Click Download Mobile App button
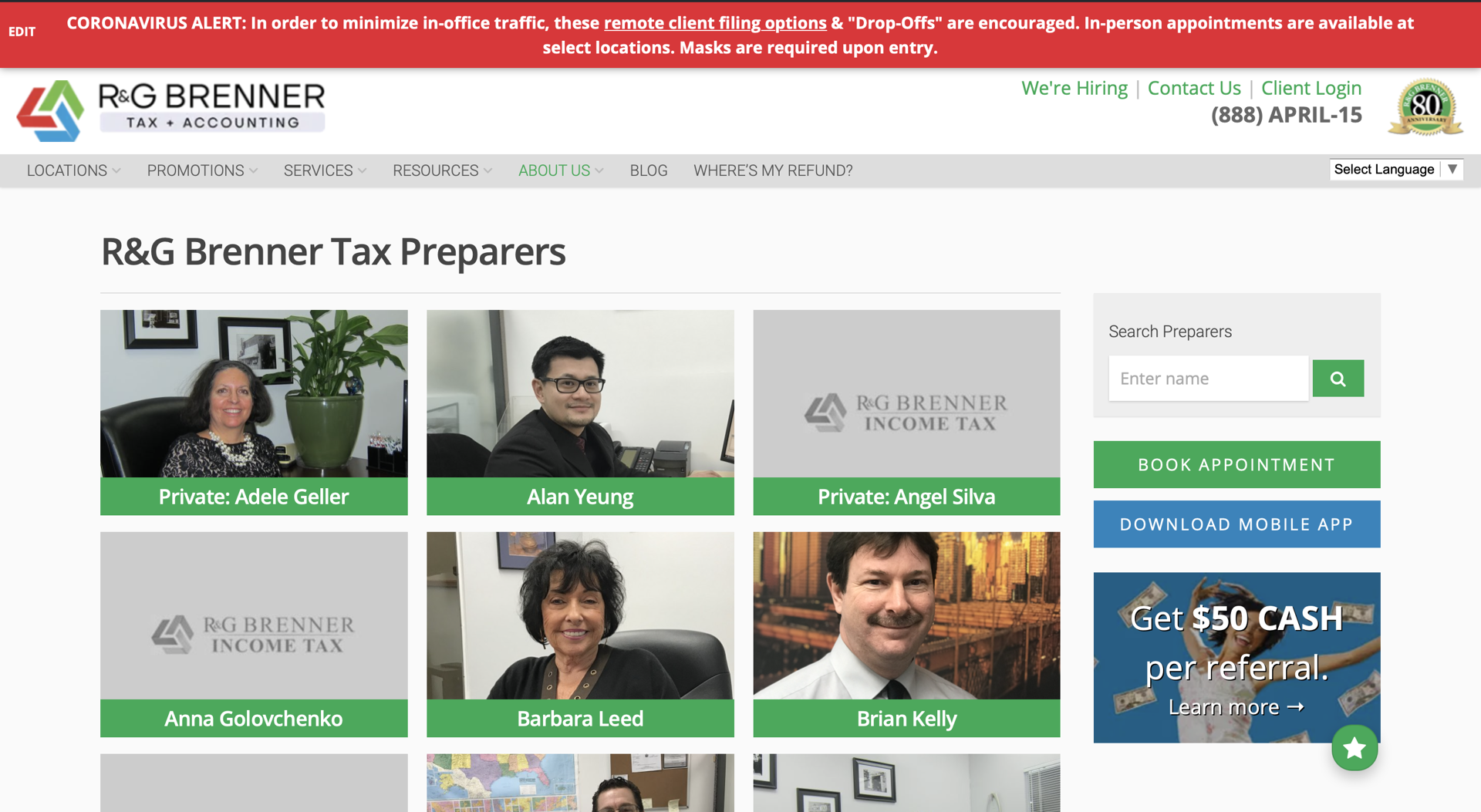Viewport: 1481px width, 812px height. 1236,524
